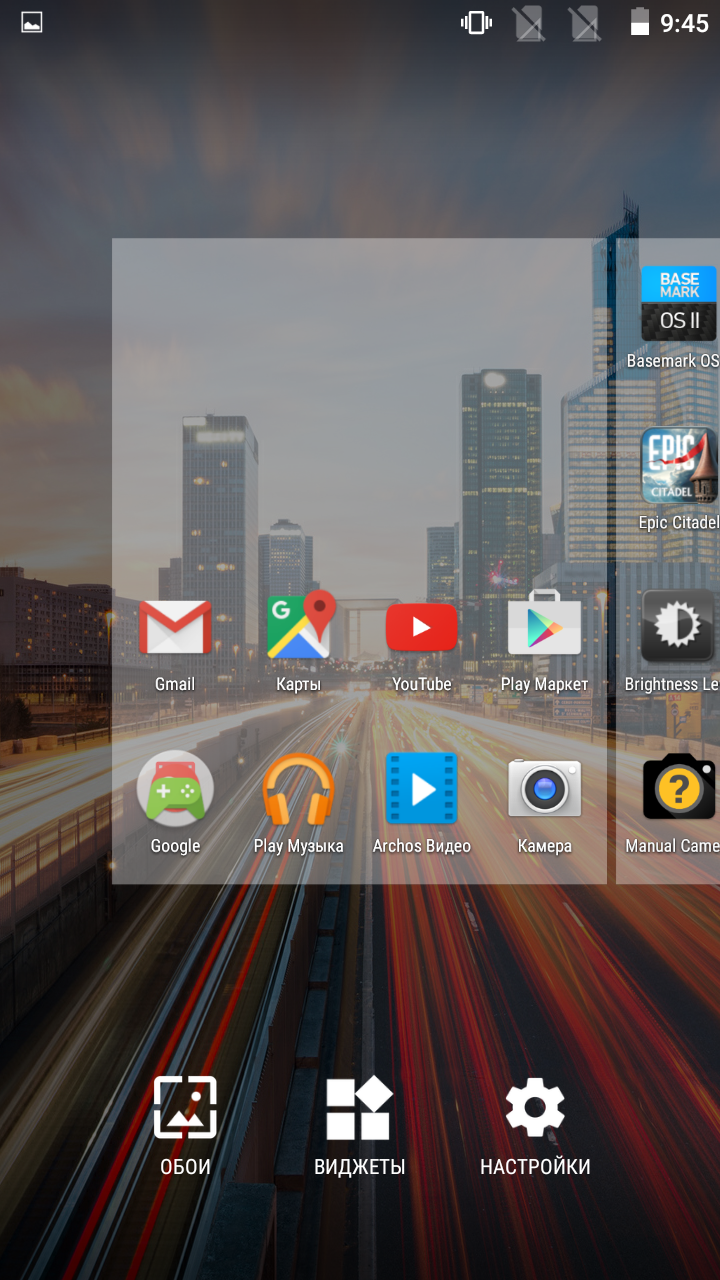Tap the second no-SIM status icon
720x1280 pixels.
point(585,22)
